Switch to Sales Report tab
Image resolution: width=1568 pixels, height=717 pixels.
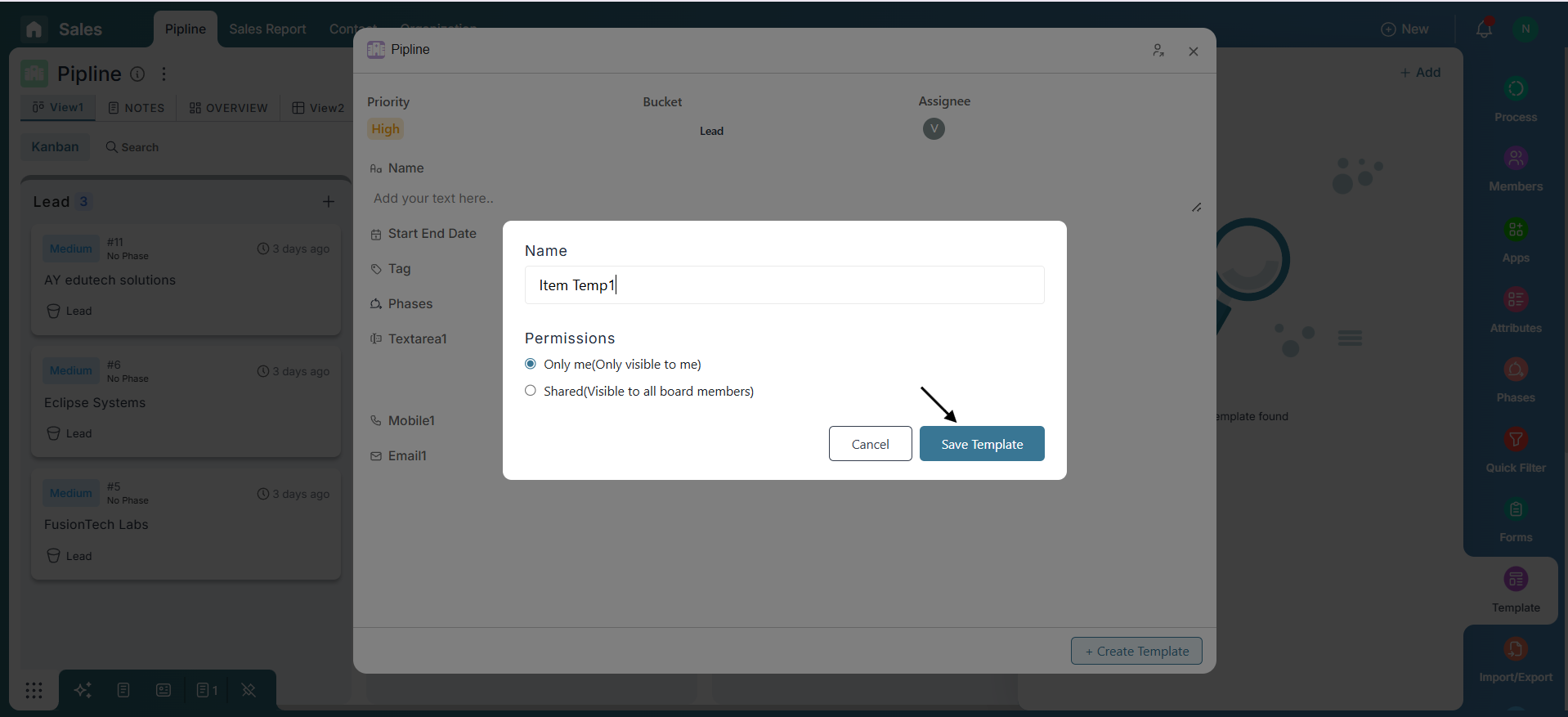tap(267, 29)
